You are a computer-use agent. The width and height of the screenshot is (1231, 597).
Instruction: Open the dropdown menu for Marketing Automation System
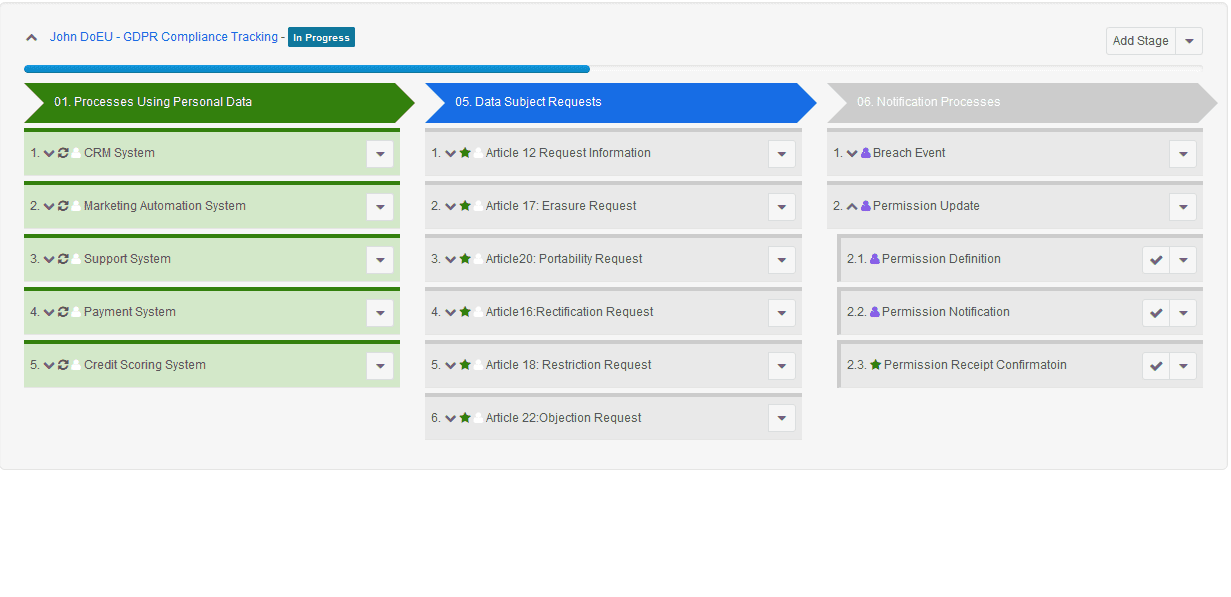380,207
